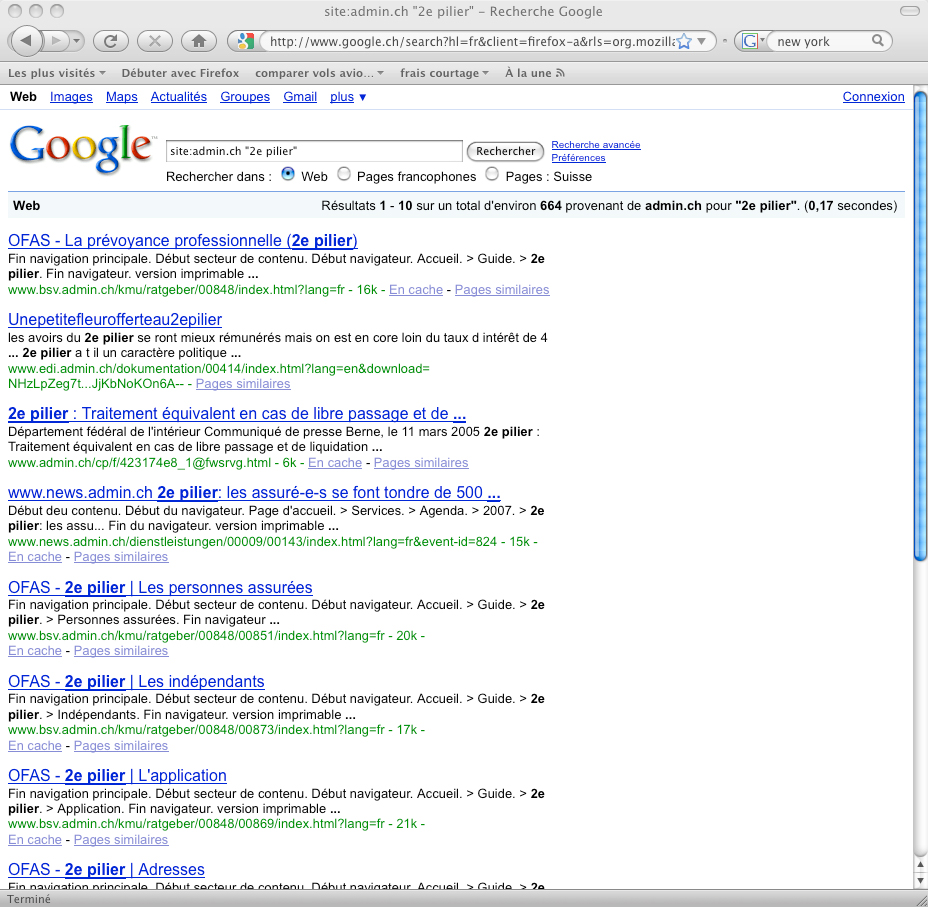Click the Rechercher button
Viewport: 928px width, 907px height.
pyautogui.click(x=505, y=151)
